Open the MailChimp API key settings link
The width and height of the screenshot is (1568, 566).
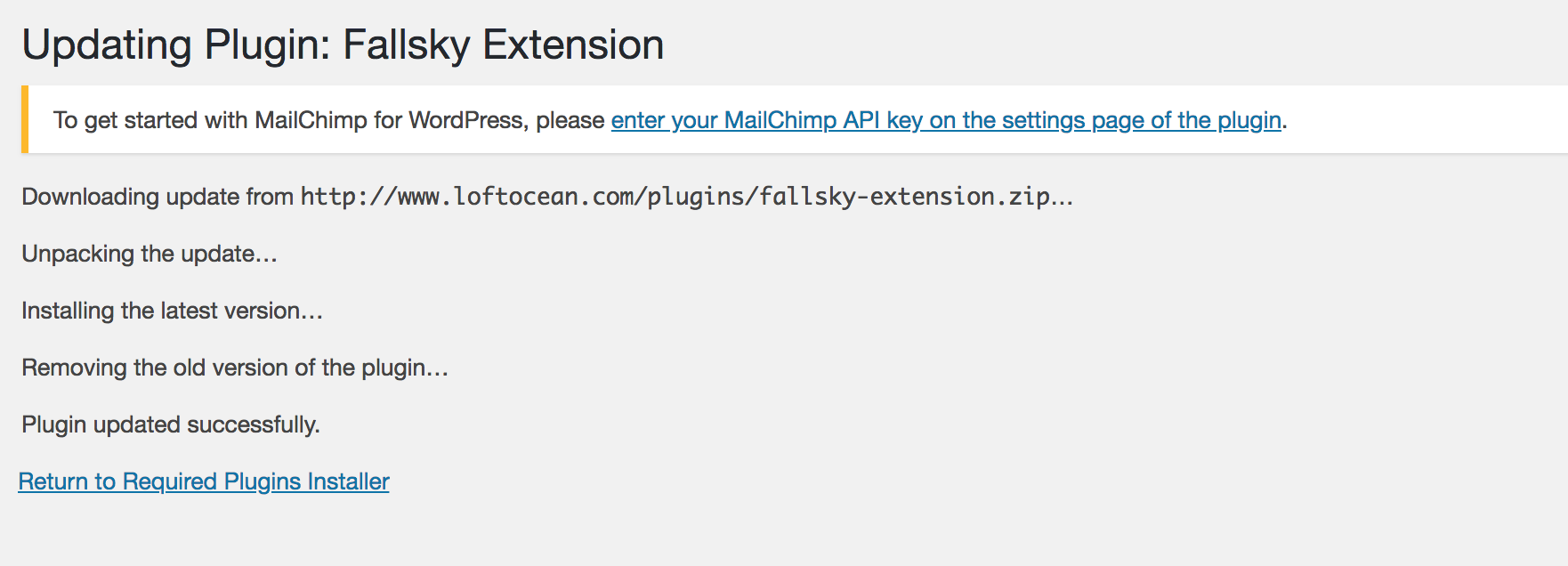[x=946, y=120]
